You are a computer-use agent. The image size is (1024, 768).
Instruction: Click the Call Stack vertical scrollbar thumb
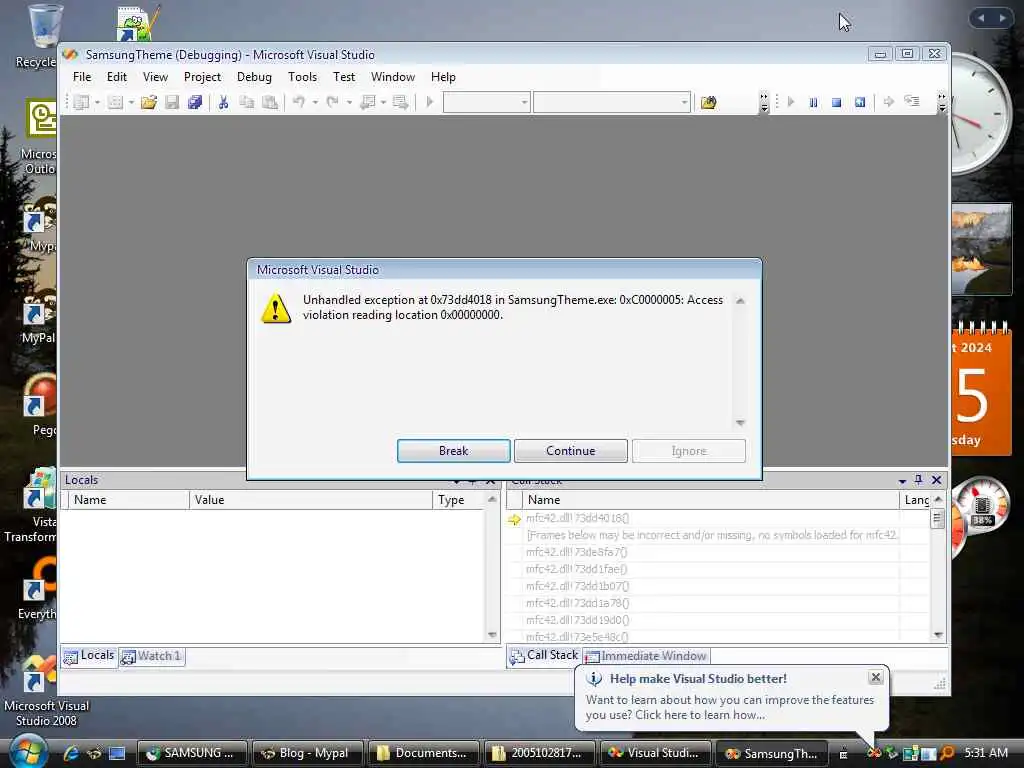938,519
